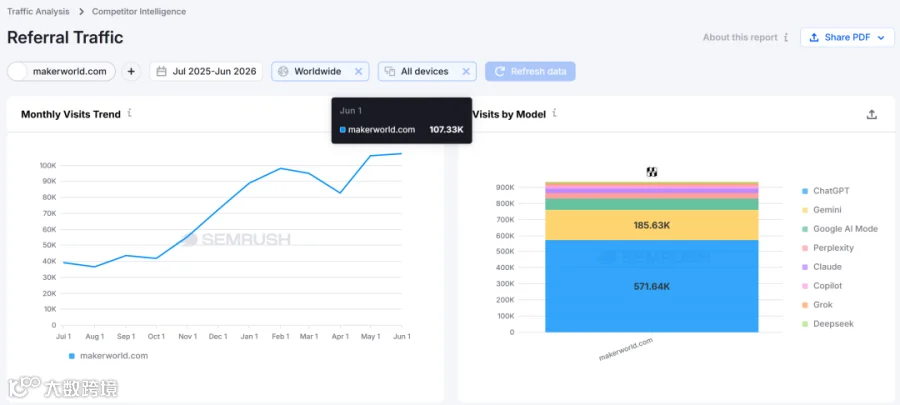Click the upload icon on Share PDF
This screenshot has width=900, height=405.
click(x=814, y=37)
